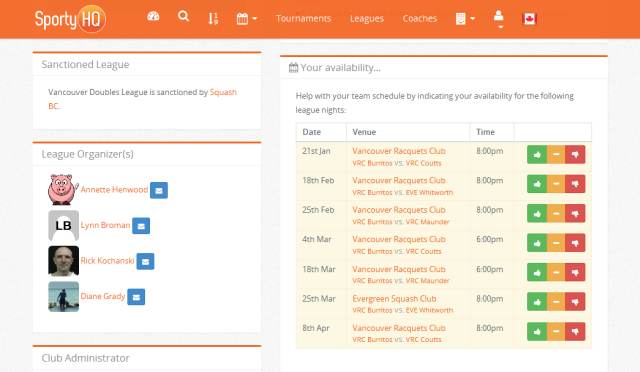Open Diane Grady's profile
Image resolution: width=640 pixels, height=372 pixels.
pyautogui.click(x=102, y=296)
